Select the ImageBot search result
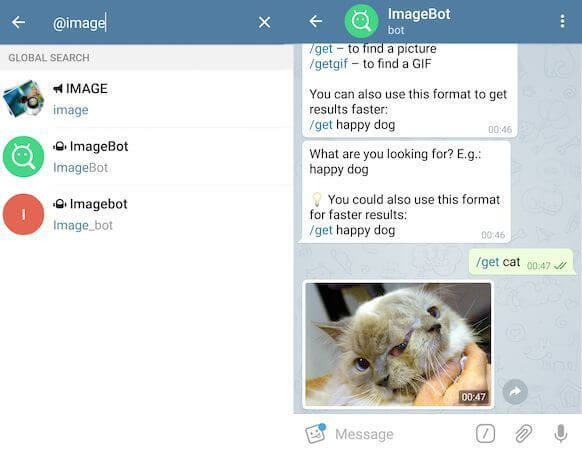Image resolution: width=582 pixels, height=450 pixels. (146, 157)
